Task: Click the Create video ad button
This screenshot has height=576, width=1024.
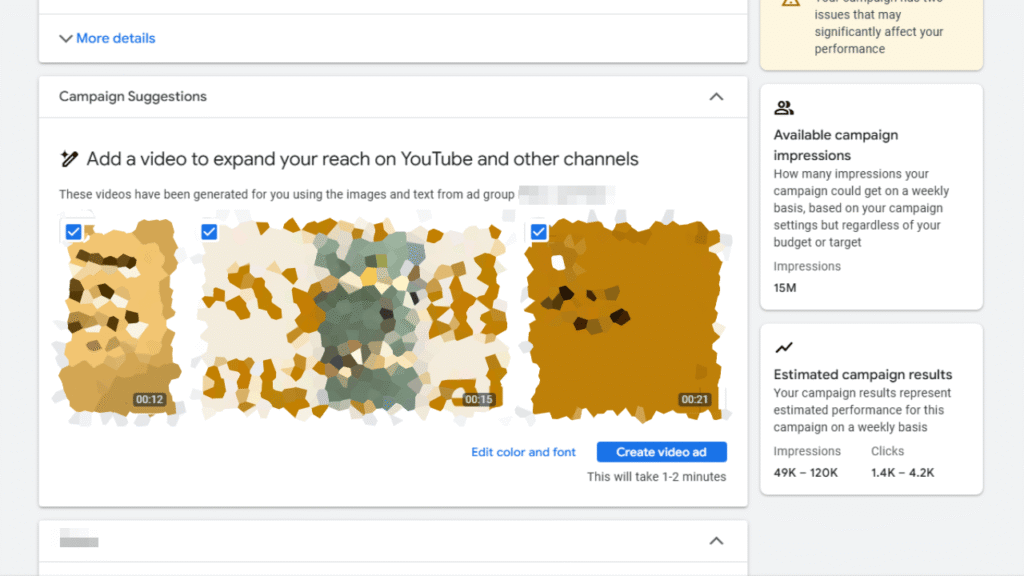Action: [661, 451]
